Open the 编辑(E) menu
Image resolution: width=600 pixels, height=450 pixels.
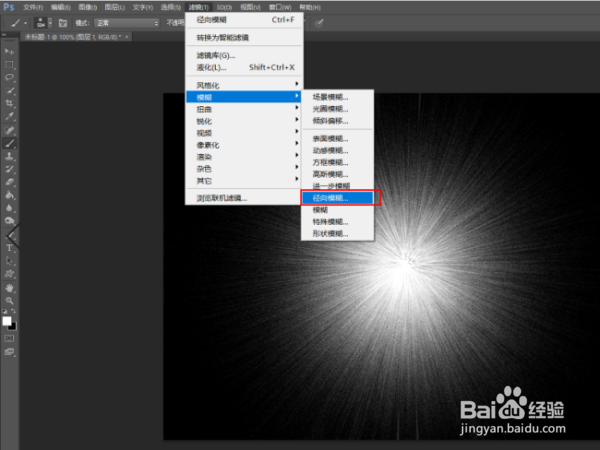coord(60,7)
